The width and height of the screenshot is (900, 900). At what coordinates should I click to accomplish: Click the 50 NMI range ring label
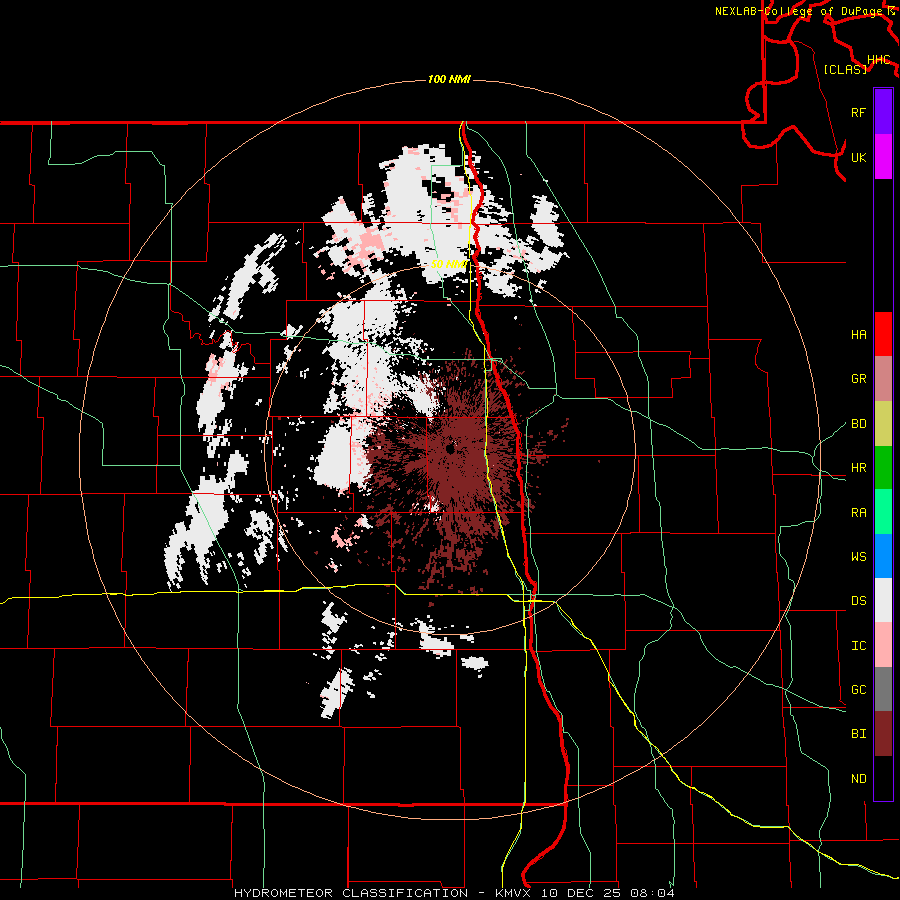pyautogui.click(x=449, y=264)
